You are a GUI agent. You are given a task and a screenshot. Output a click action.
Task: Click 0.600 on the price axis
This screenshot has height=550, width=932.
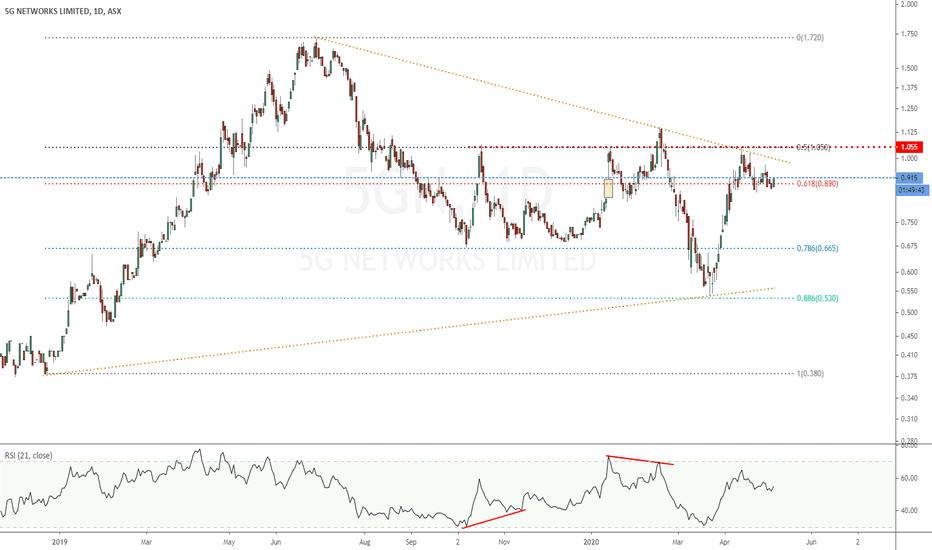pyautogui.click(x=909, y=272)
